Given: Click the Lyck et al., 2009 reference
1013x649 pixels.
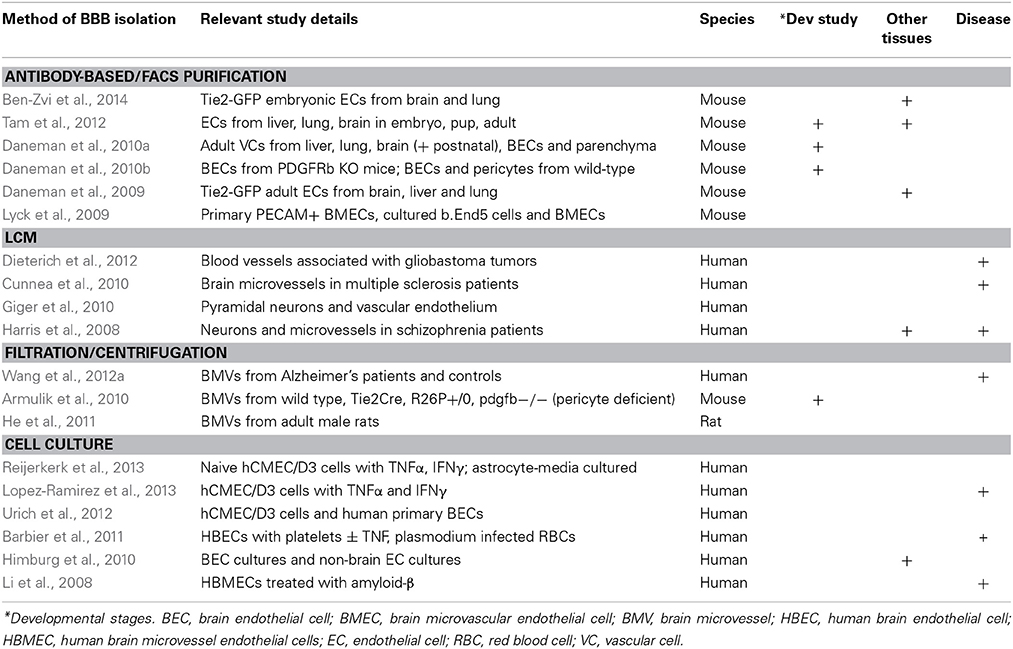Looking at the screenshot, I should [x=56, y=214].
